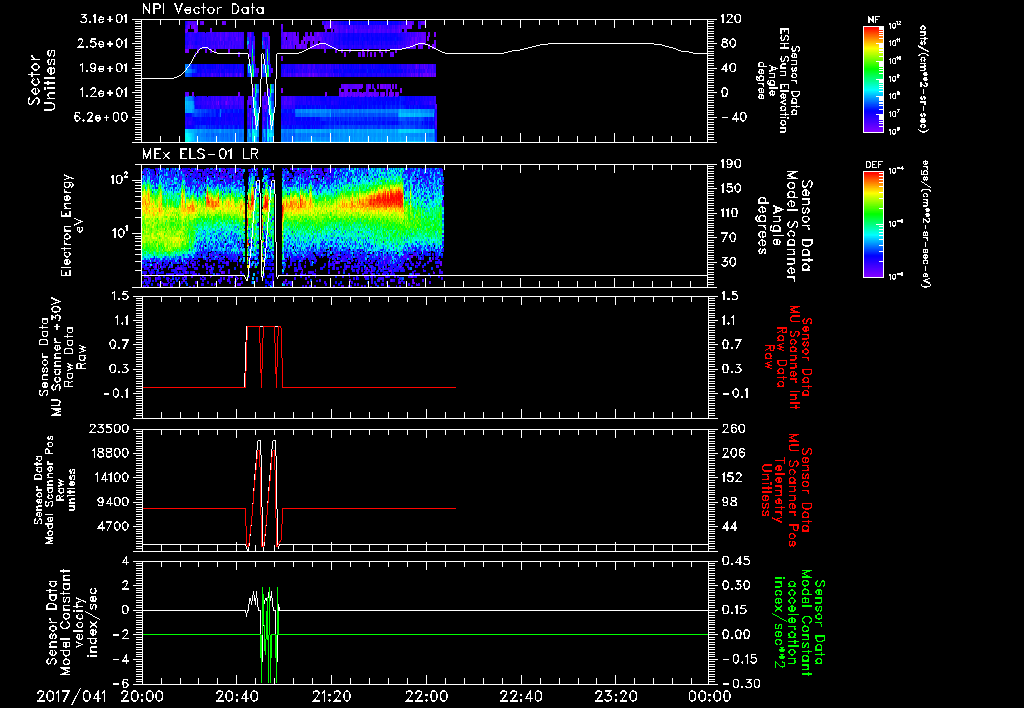Click the '-6' velocity tick value
The width and height of the screenshot is (1024, 708).
pos(121,684)
